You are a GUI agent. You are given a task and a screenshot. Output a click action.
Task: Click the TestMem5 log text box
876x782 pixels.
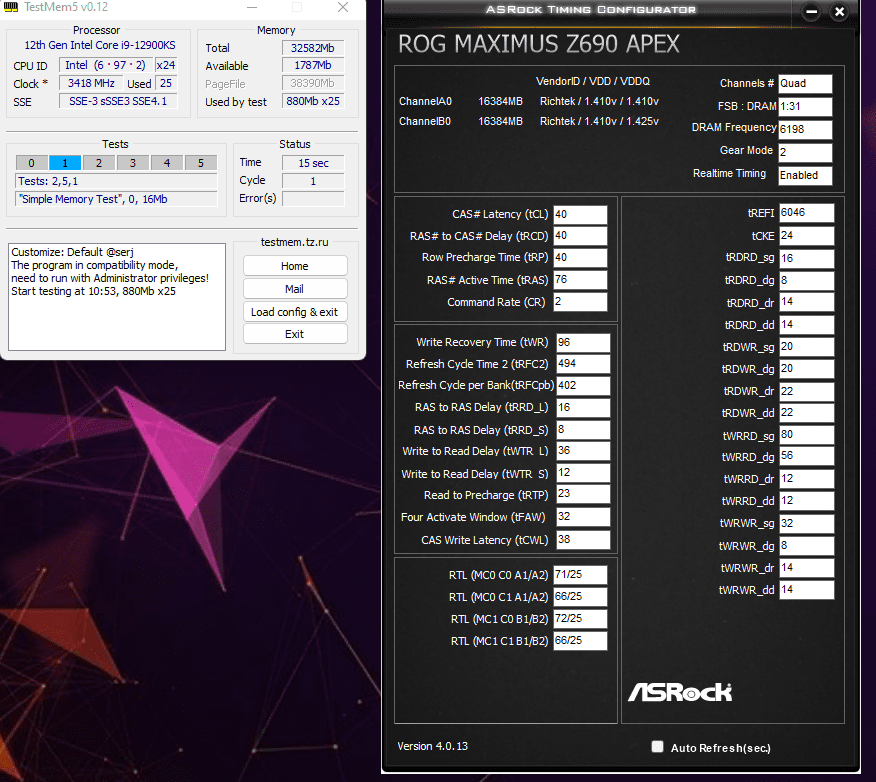[x=117, y=297]
